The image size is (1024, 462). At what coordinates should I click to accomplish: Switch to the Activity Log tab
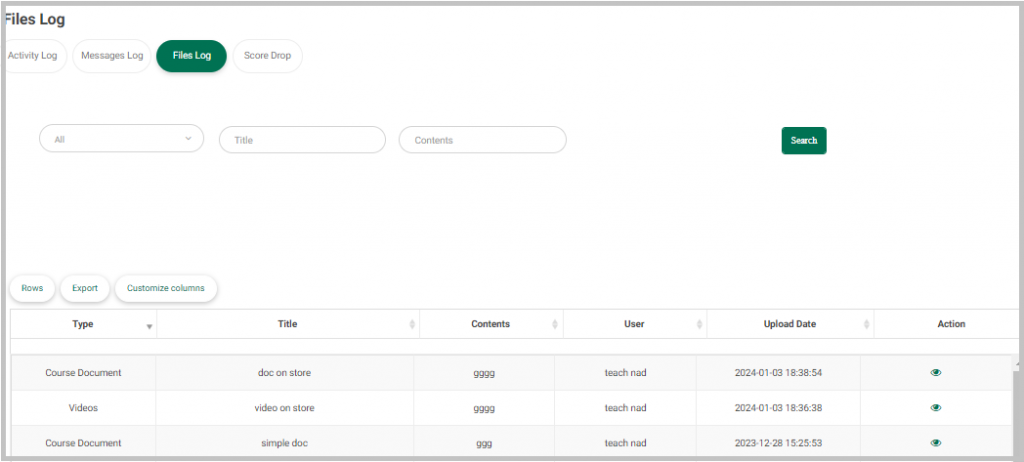coord(33,56)
